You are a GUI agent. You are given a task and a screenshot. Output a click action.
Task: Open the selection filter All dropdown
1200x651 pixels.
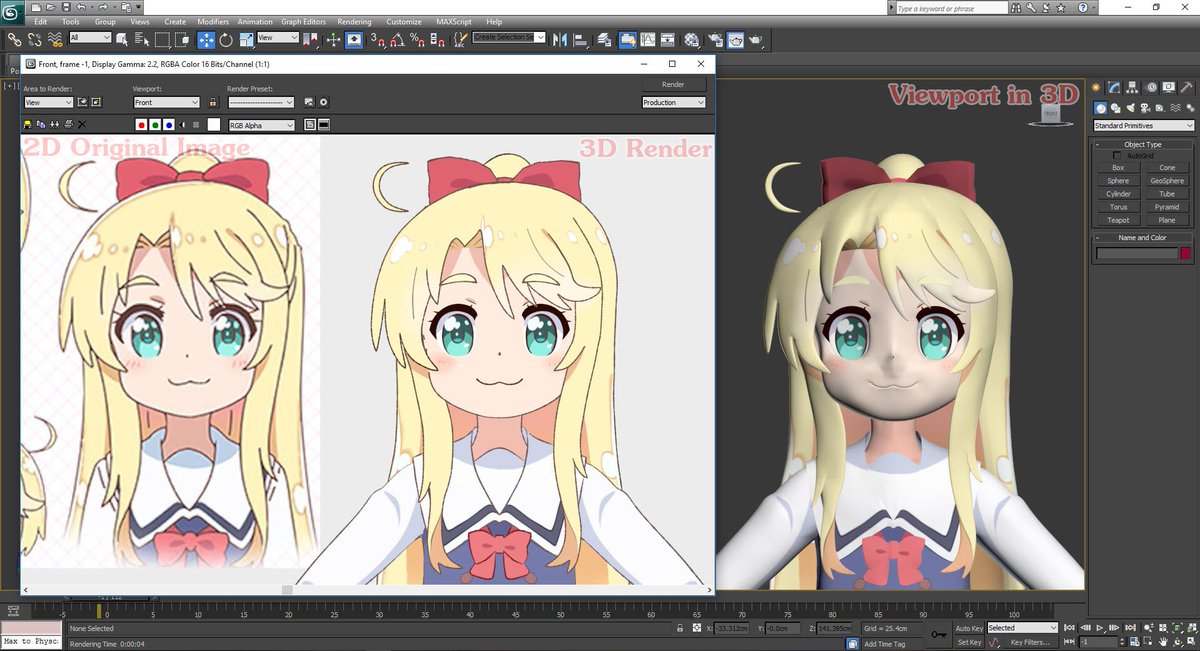(90, 37)
